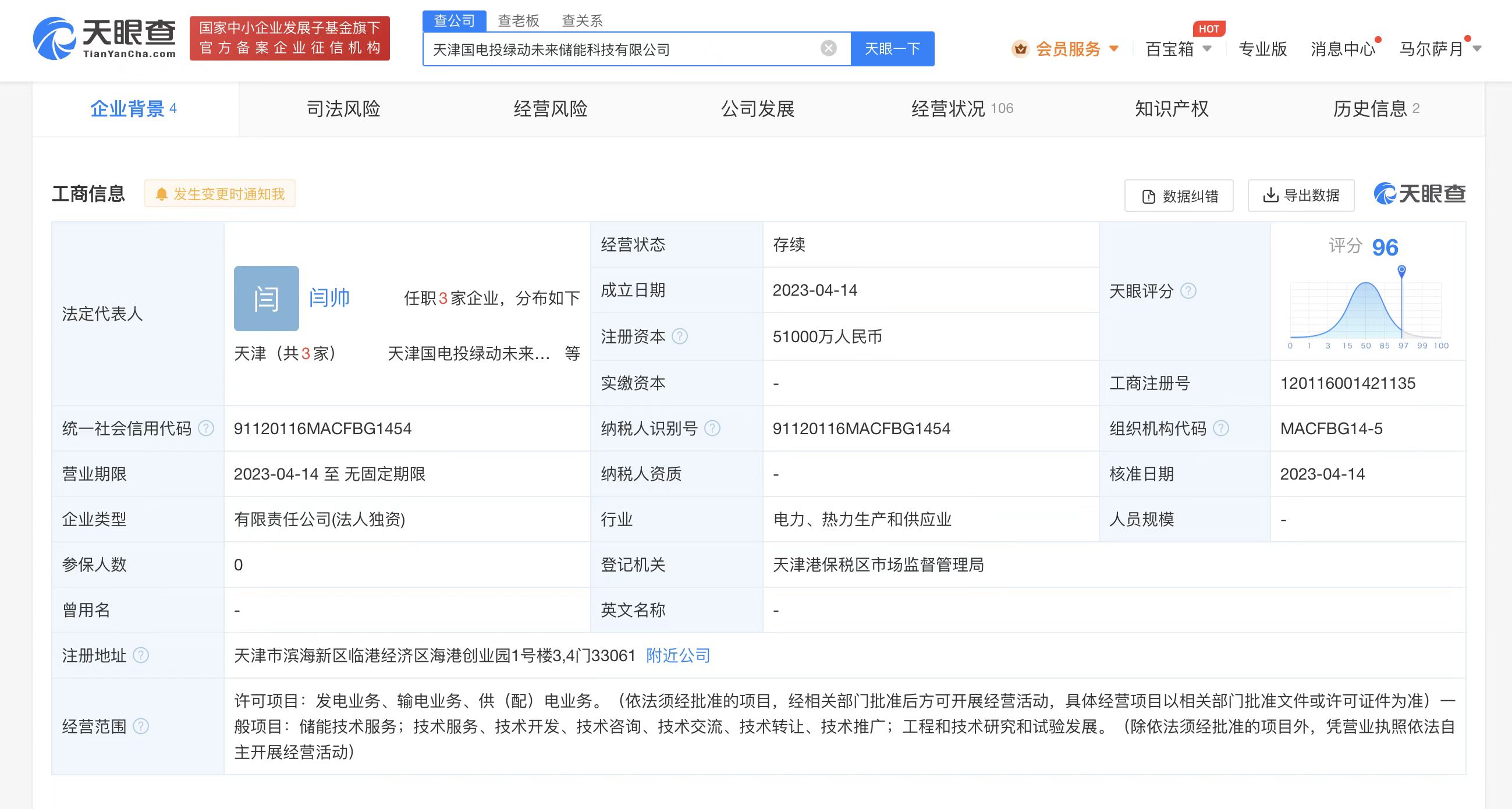This screenshot has width=1512, height=809.
Task: Click registration number 120116001421135
Action: (x=1348, y=384)
